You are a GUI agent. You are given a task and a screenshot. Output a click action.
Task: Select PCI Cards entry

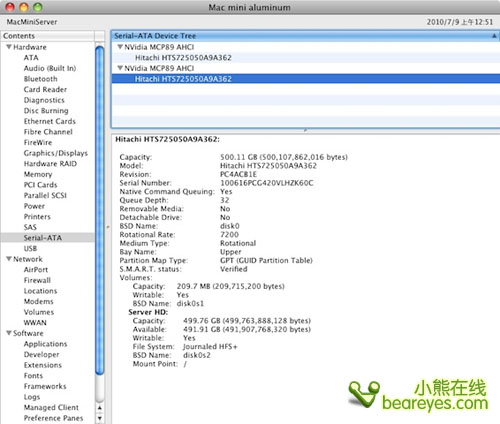pyautogui.click(x=40, y=185)
